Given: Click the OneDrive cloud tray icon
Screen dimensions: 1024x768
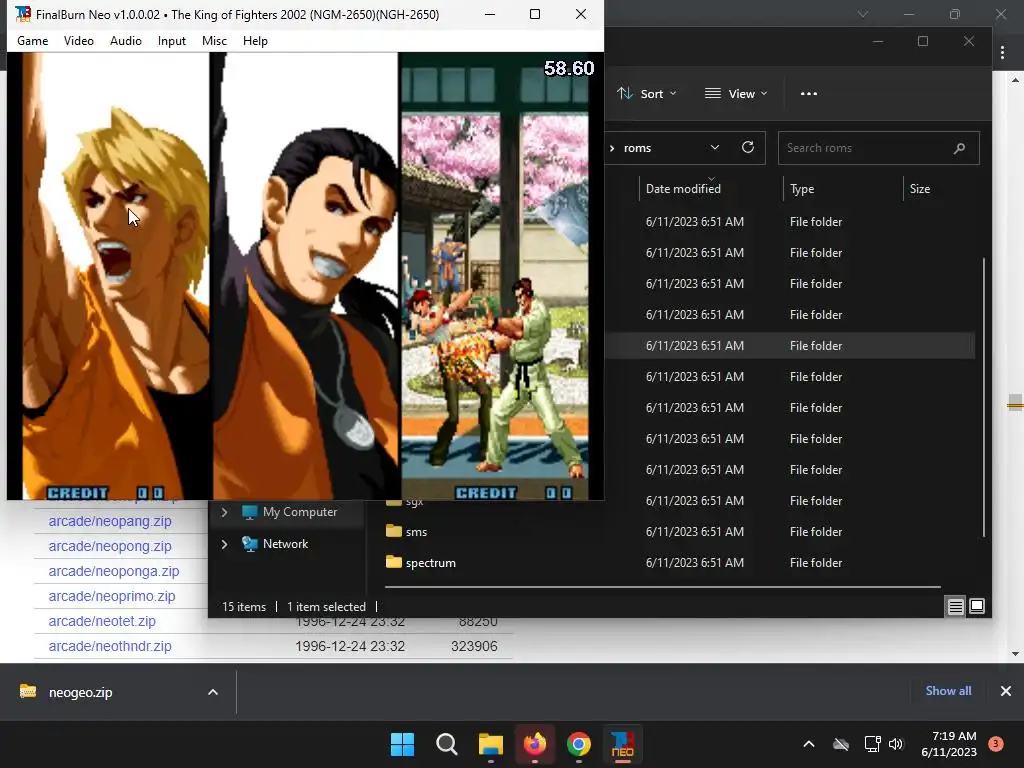Looking at the screenshot, I should [x=841, y=744].
